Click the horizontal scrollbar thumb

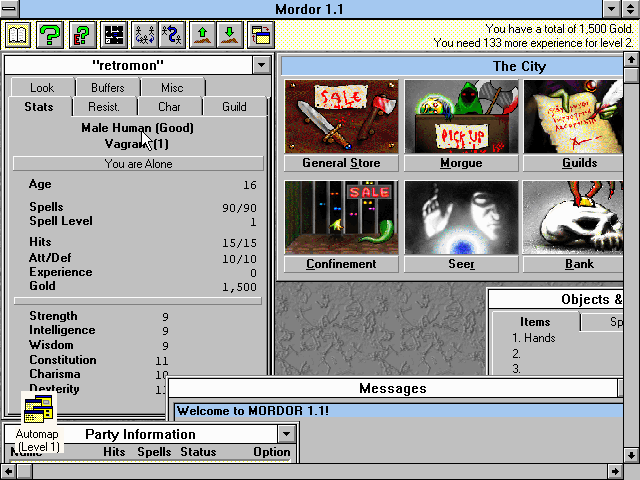24,472
